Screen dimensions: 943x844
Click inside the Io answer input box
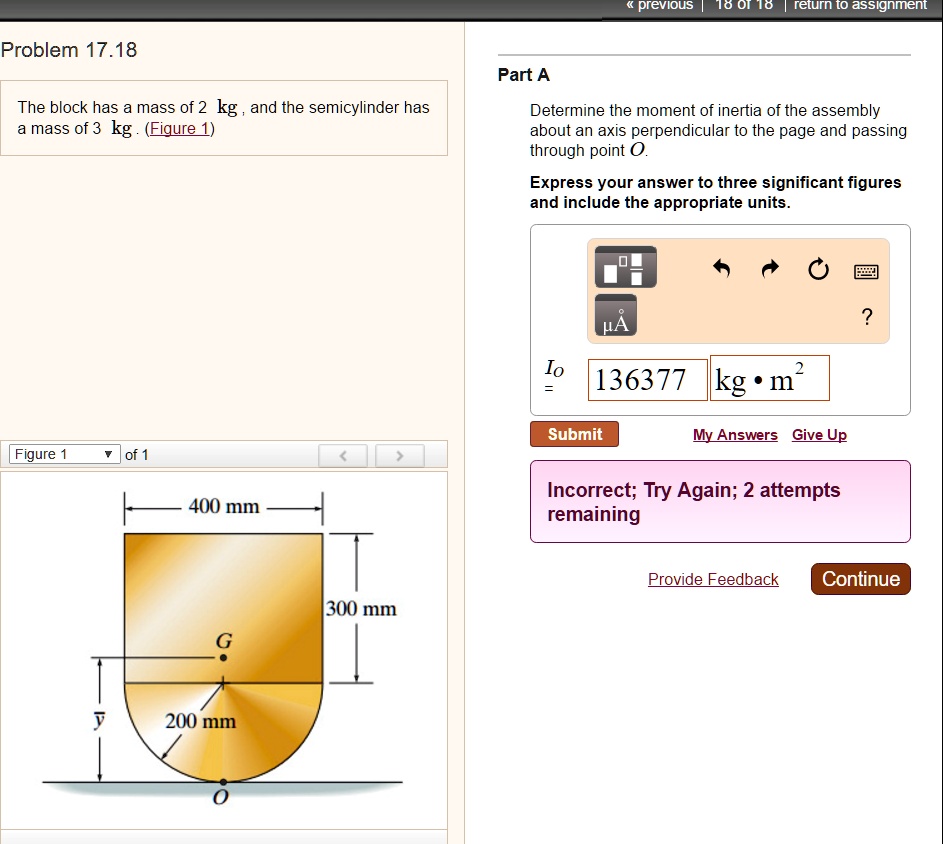(x=645, y=378)
